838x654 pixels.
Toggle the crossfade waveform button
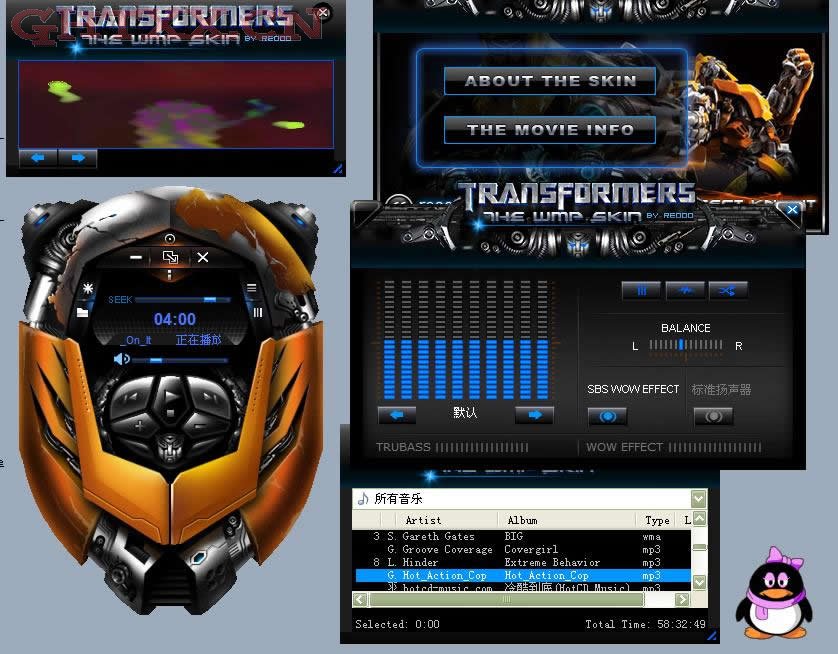click(x=685, y=291)
